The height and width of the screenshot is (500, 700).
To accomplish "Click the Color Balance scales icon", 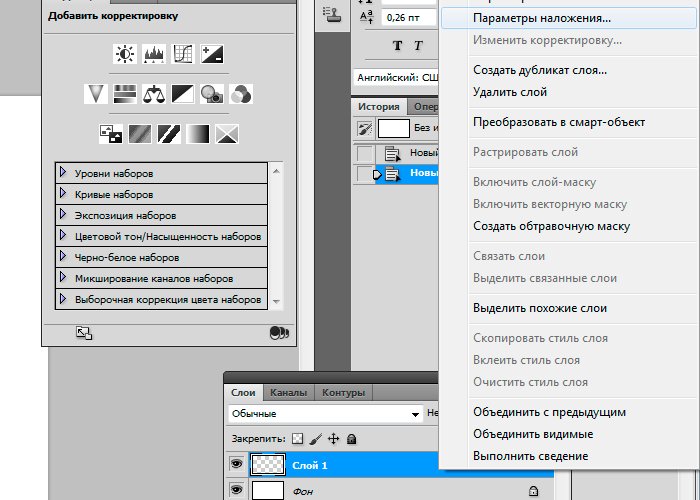I will point(154,94).
